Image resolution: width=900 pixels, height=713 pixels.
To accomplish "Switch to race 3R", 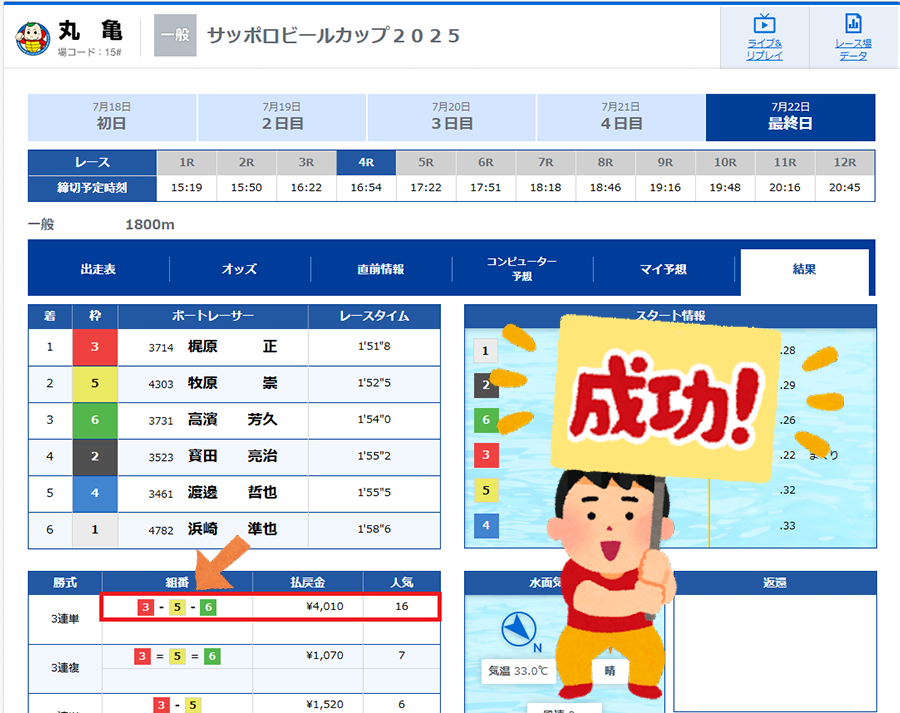I will (306, 162).
